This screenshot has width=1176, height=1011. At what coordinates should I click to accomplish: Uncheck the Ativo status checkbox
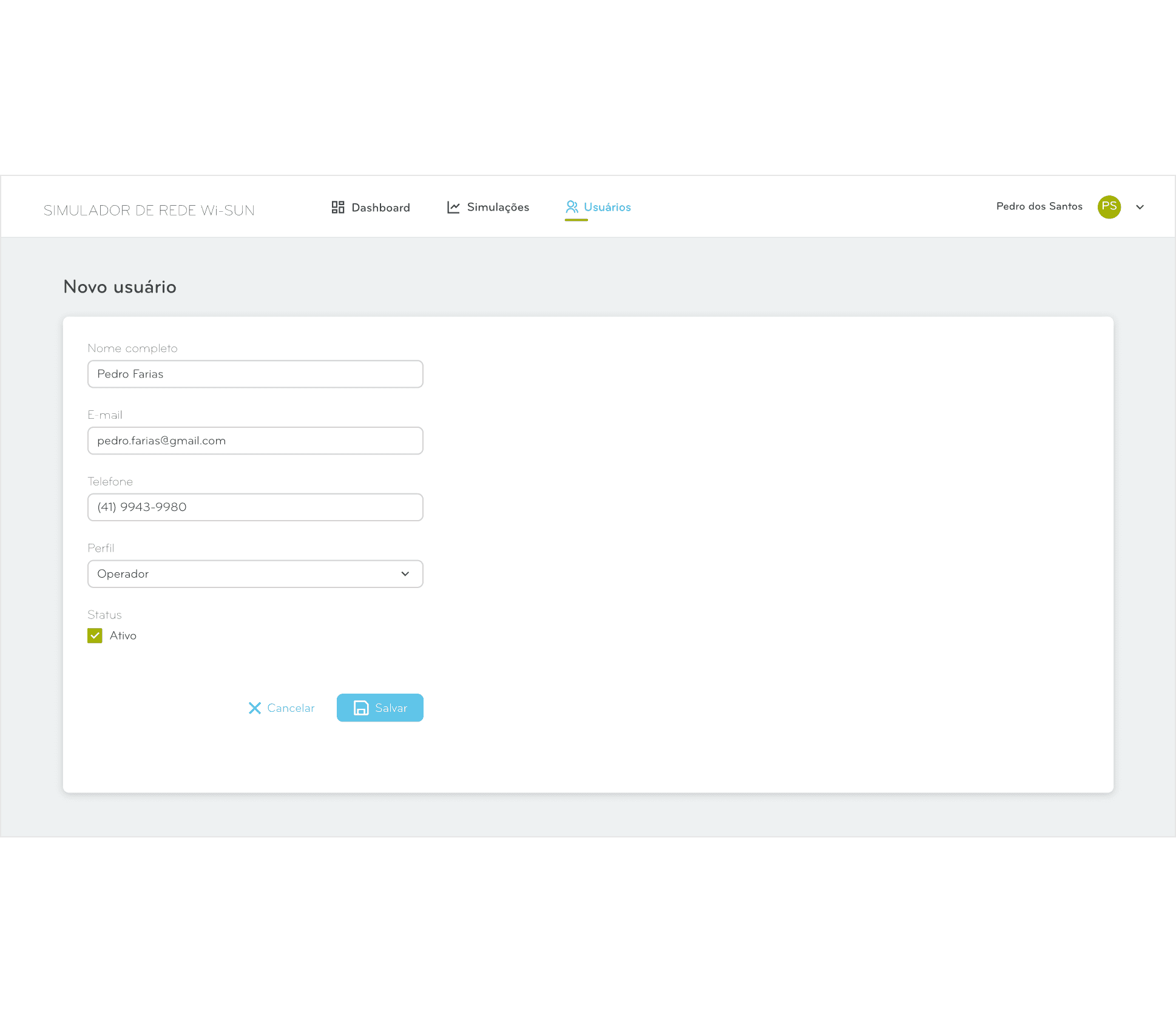point(95,635)
